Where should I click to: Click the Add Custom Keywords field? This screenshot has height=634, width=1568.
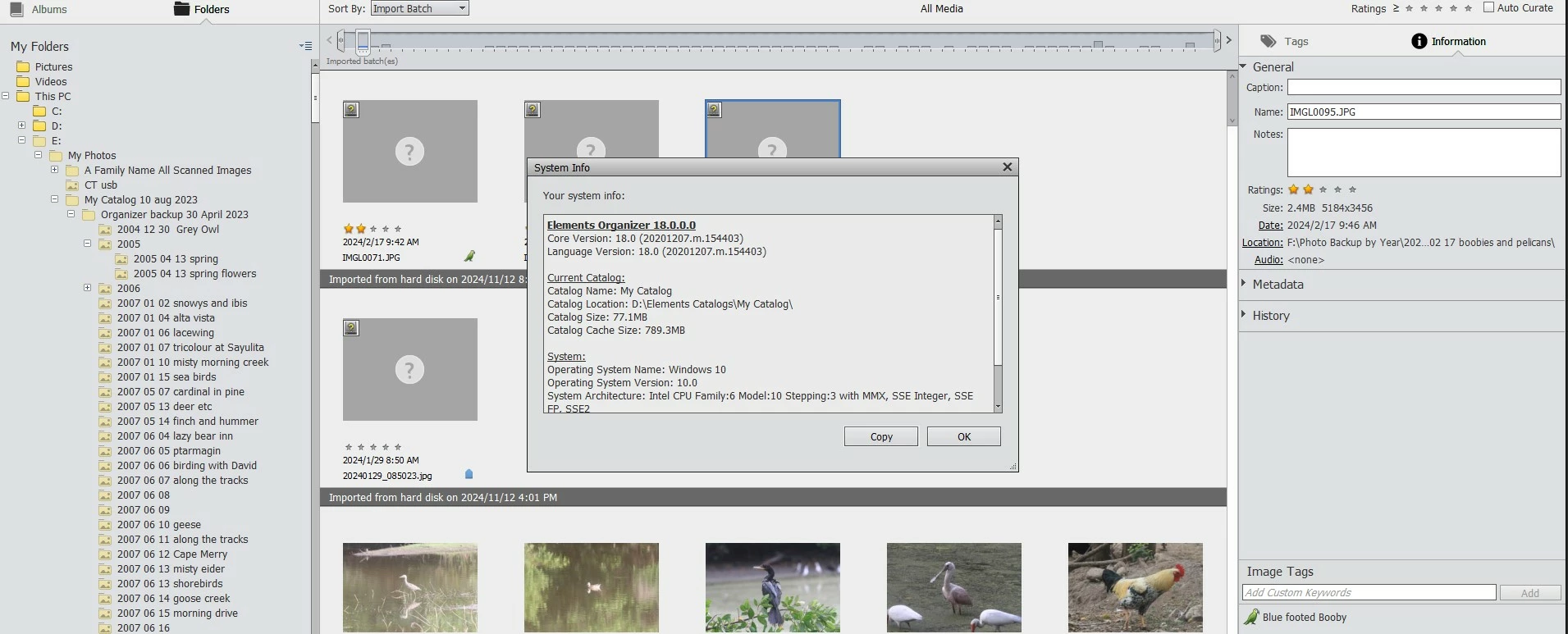click(x=1369, y=592)
